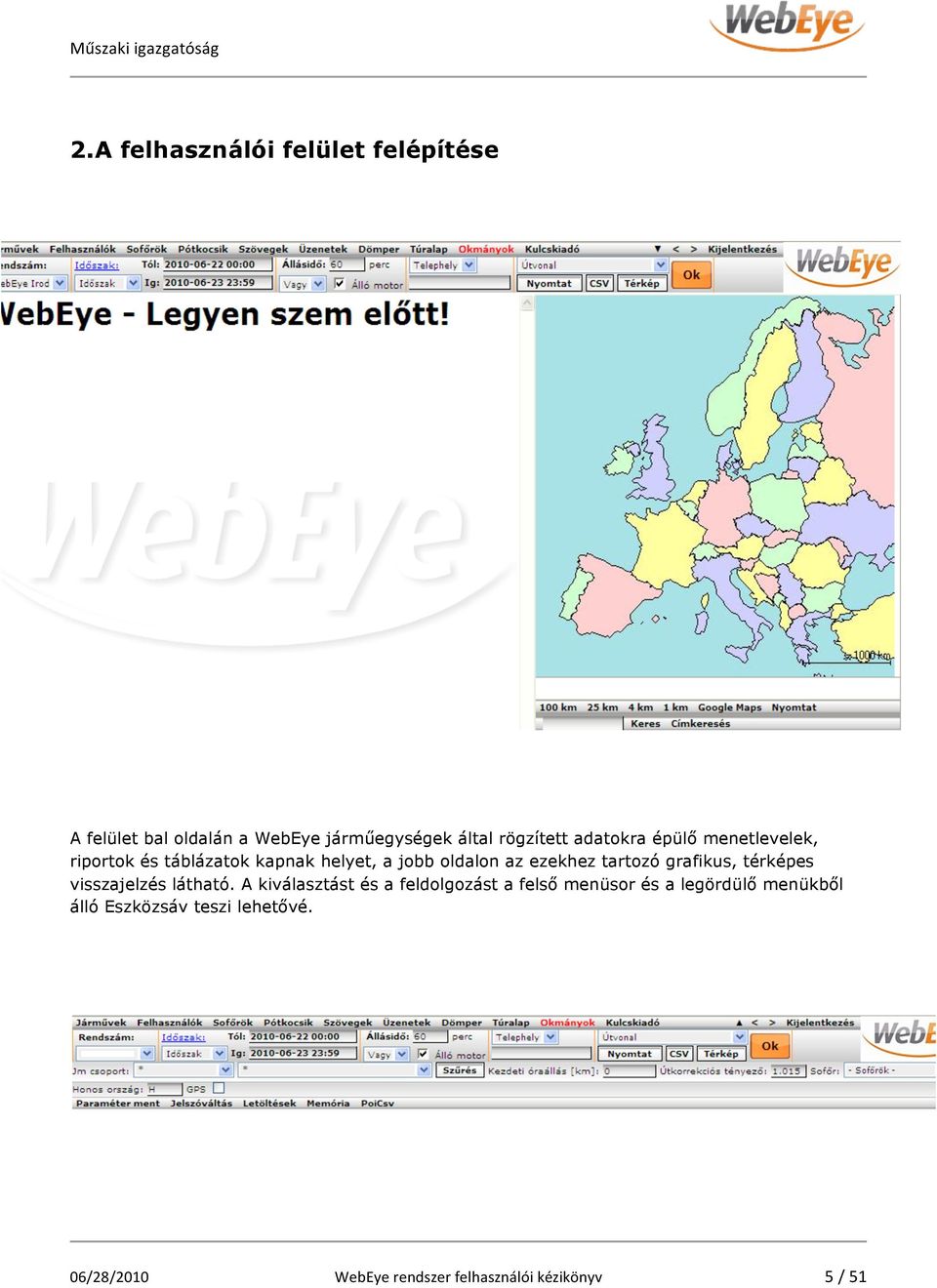Image resolution: width=937 pixels, height=1288 pixels.
Task: Click 'Kijelentkezés' in the upper screenshot
Action: (x=743, y=250)
